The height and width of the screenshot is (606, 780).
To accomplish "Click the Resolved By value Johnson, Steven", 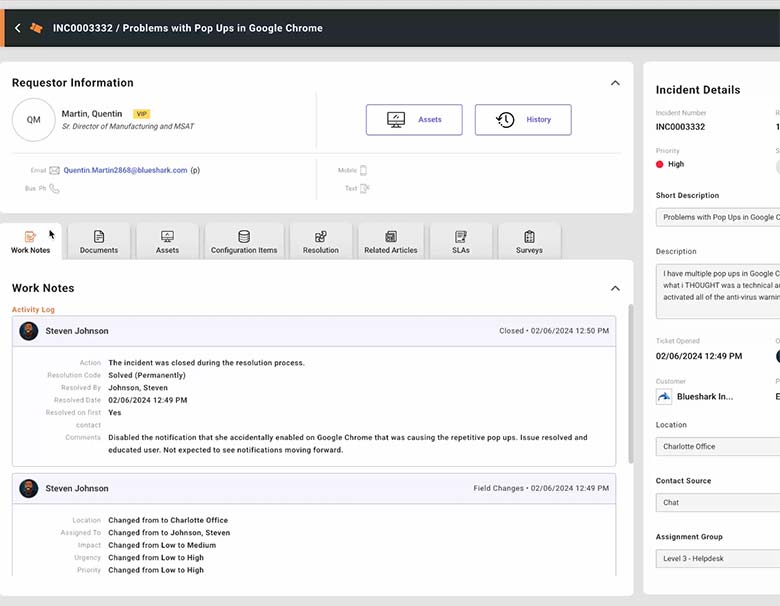I will pyautogui.click(x=138, y=388).
